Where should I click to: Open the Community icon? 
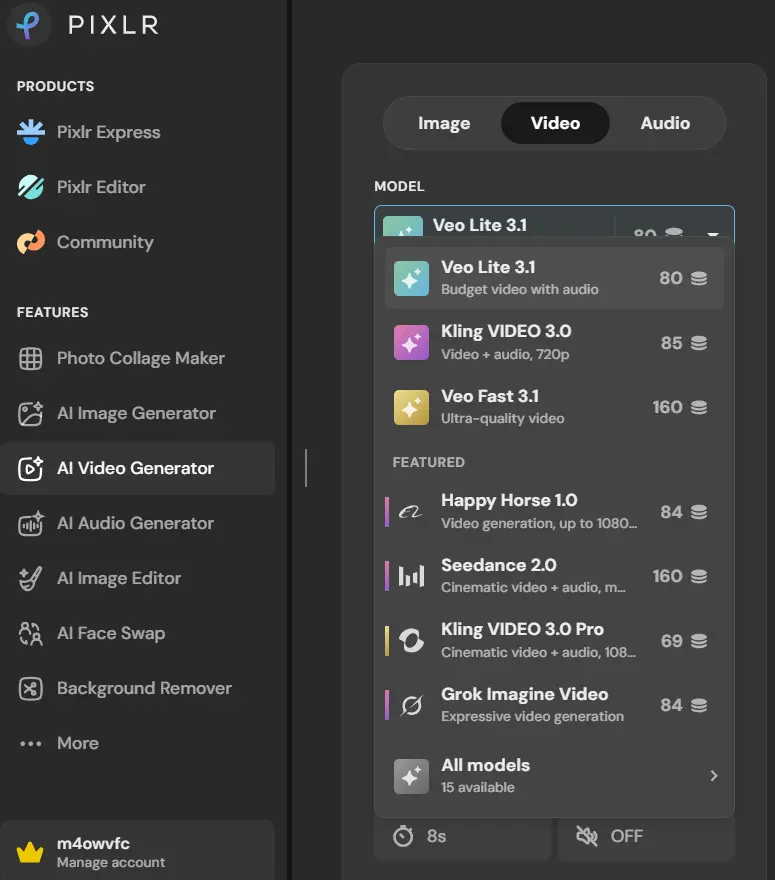click(x=31, y=242)
